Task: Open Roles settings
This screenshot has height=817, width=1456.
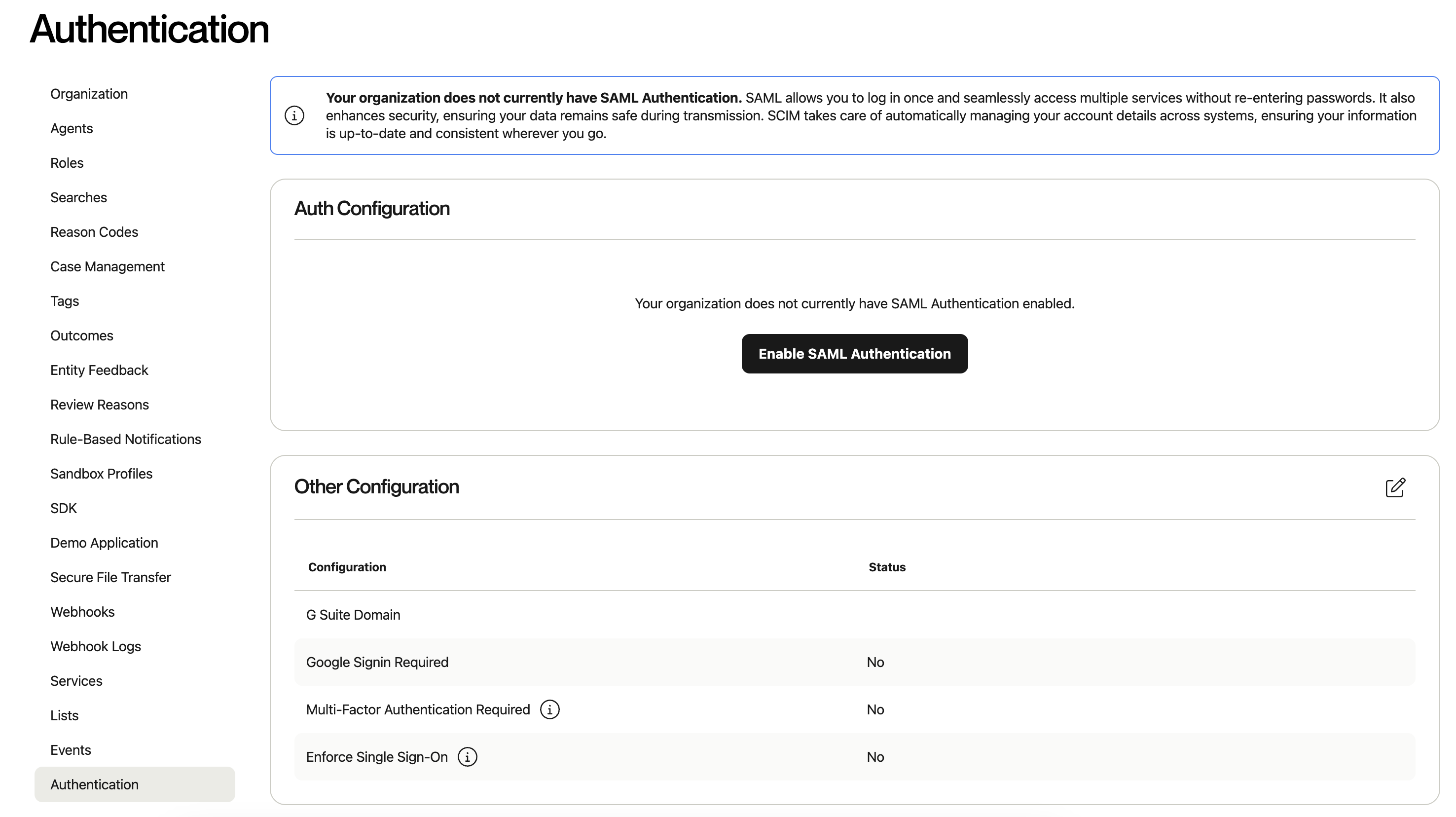Action: pyautogui.click(x=67, y=163)
